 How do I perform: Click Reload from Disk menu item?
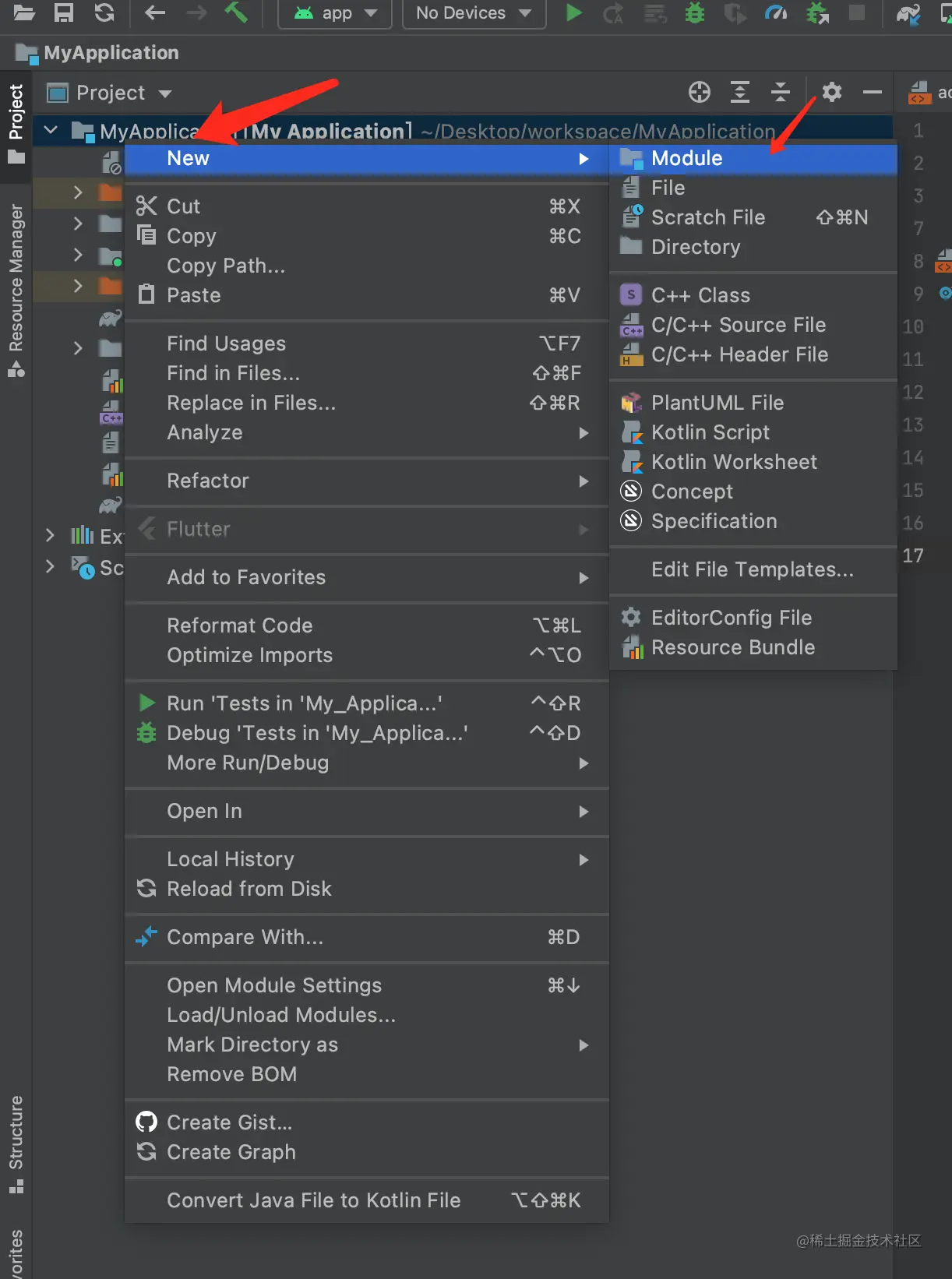pos(367,889)
